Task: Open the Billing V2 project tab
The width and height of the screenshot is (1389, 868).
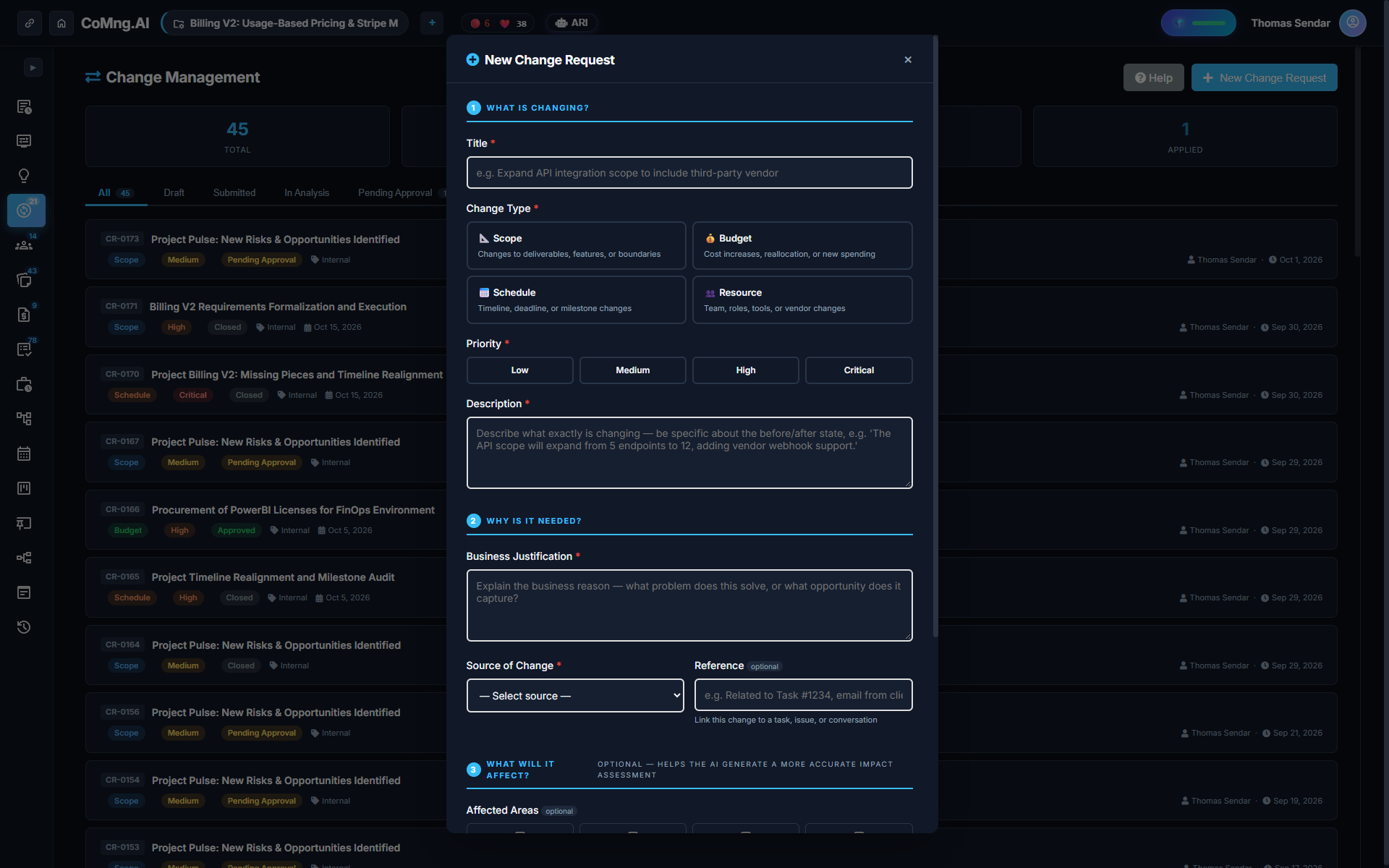Action: 285,23
